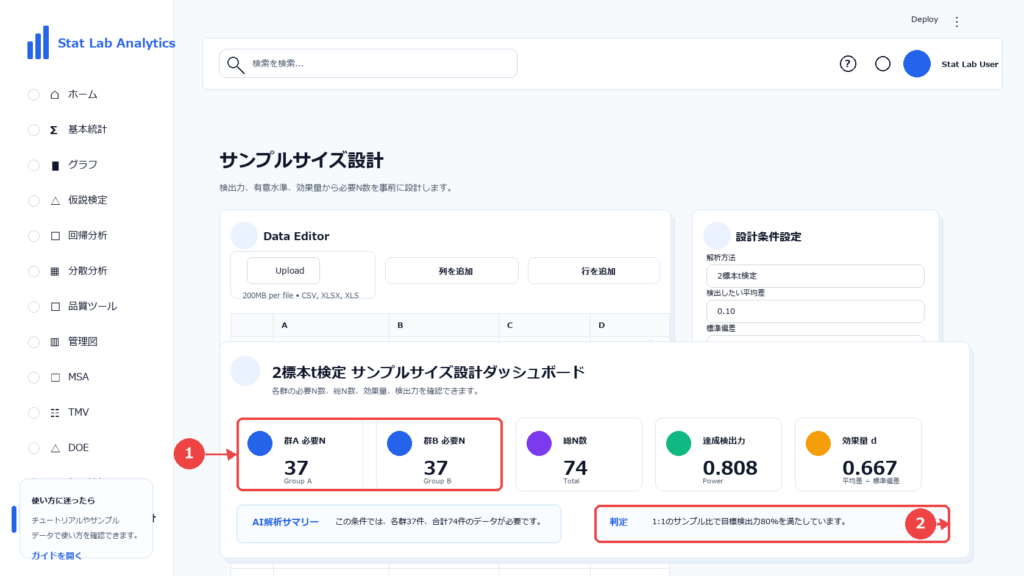
Task: Open the ホーム page label
Action: click(x=83, y=95)
